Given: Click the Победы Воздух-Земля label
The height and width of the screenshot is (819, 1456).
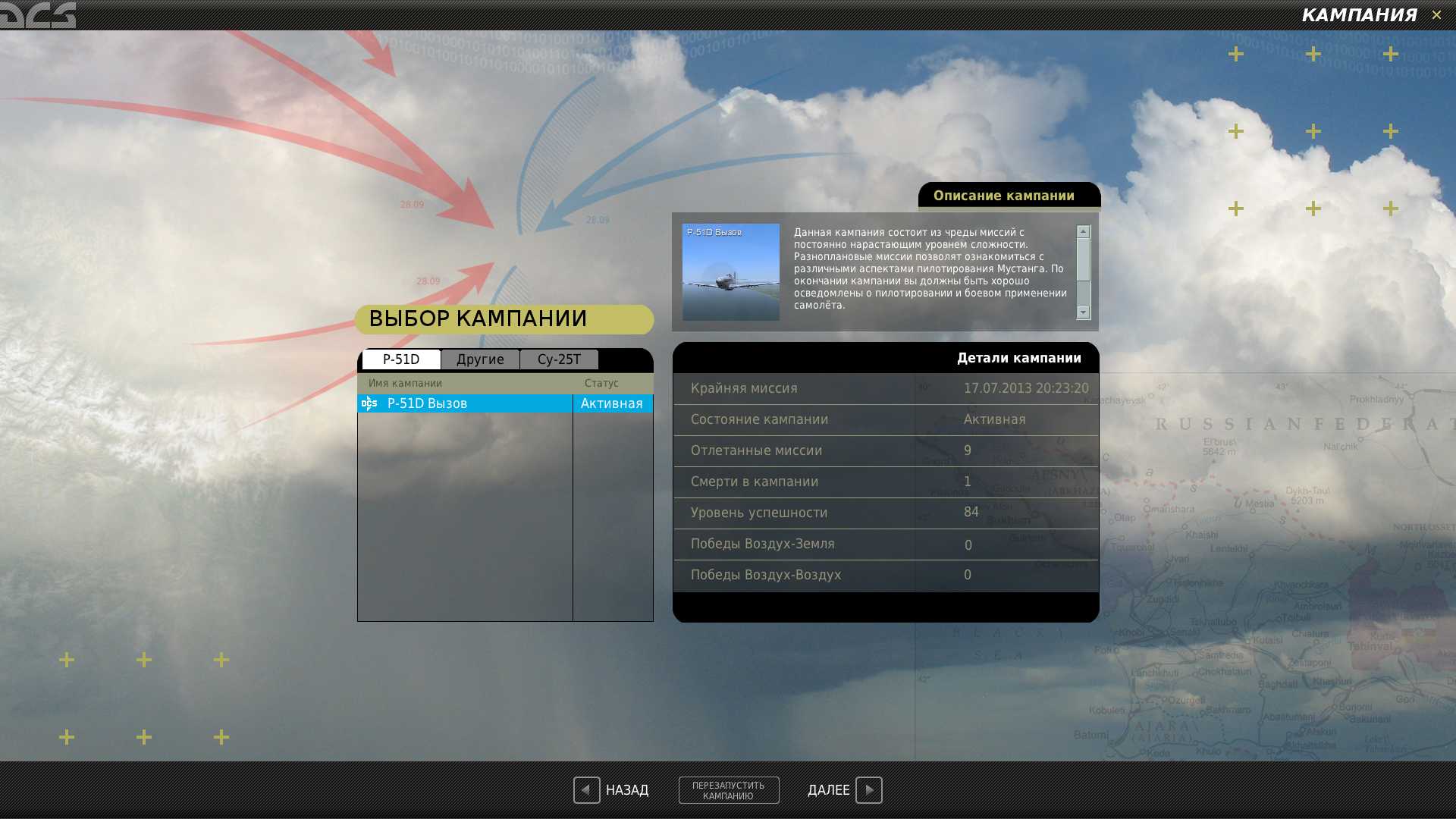Looking at the screenshot, I should (762, 544).
